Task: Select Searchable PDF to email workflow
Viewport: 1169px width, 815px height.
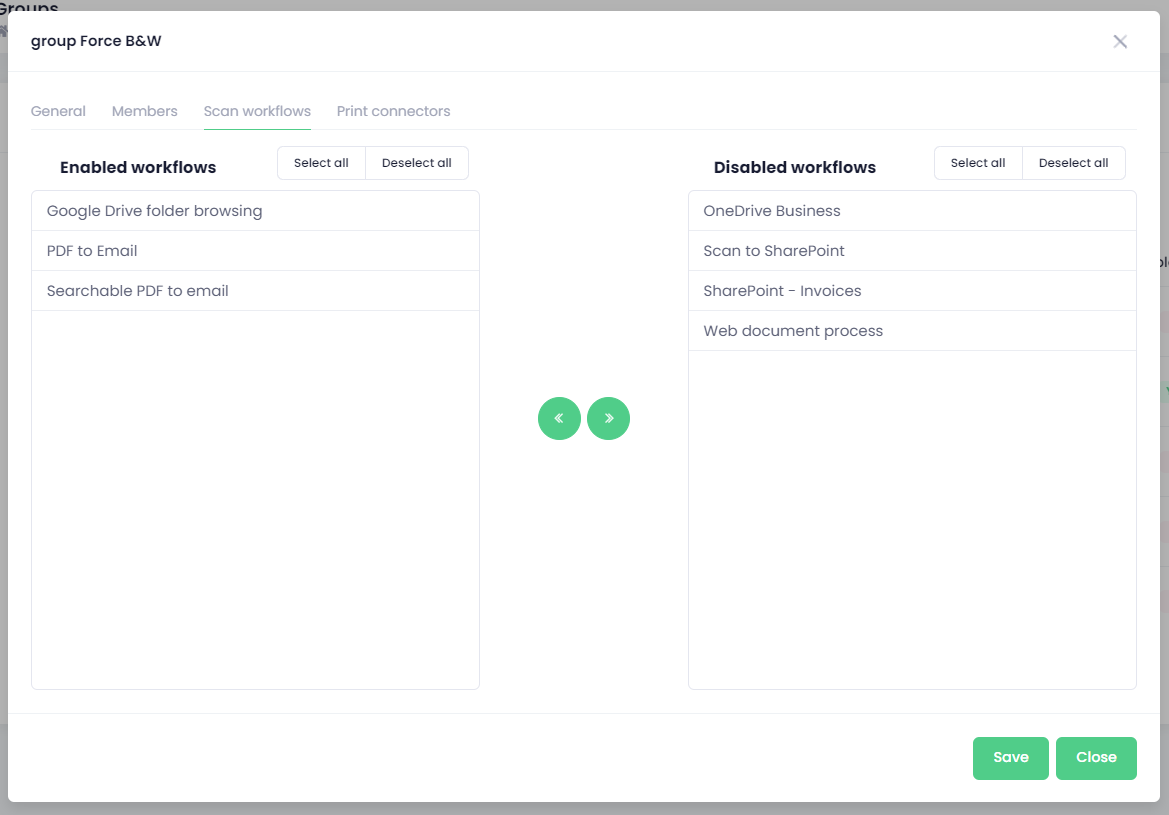Action: coord(255,291)
